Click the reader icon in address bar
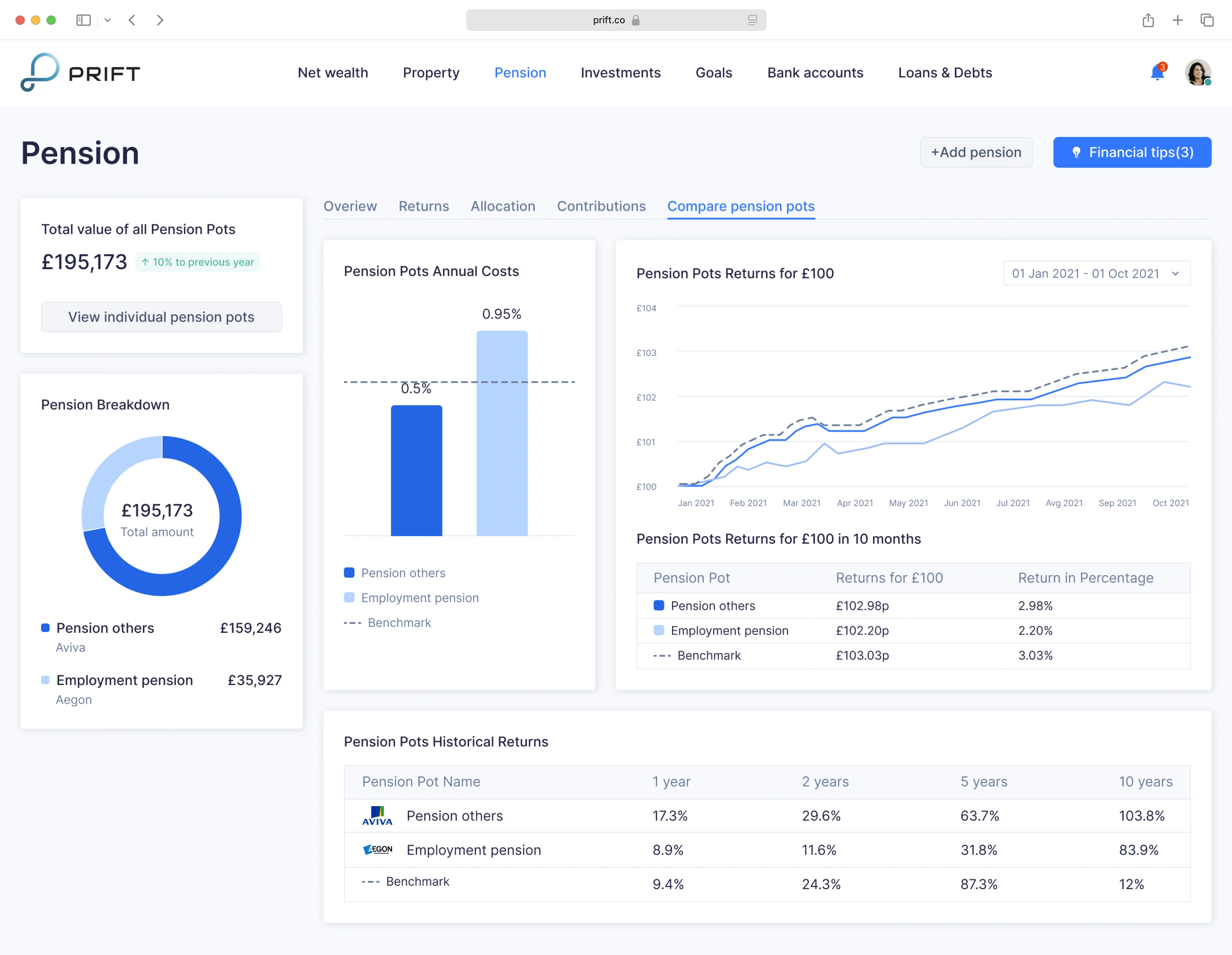 click(x=752, y=20)
